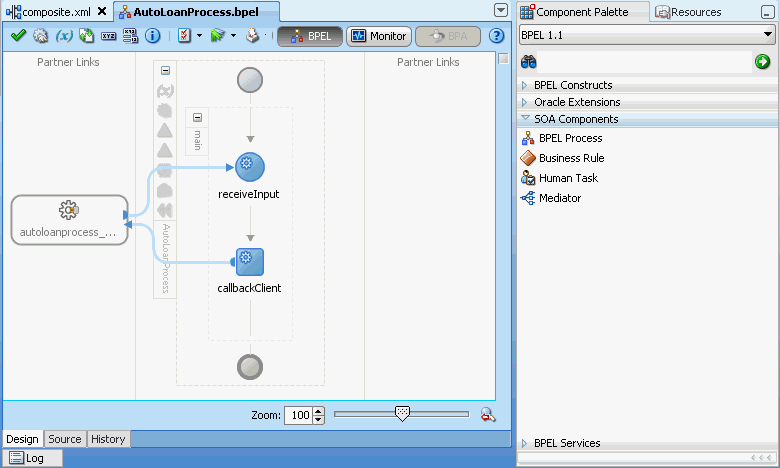The width and height of the screenshot is (780, 468).
Task: Click the blue help question mark icon
Action: pyautogui.click(x=496, y=36)
